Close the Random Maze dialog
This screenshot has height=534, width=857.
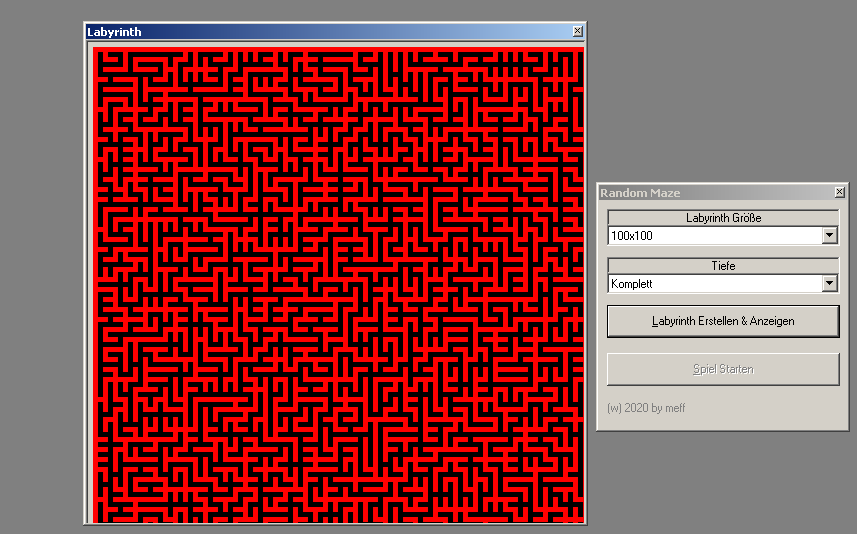[839, 192]
